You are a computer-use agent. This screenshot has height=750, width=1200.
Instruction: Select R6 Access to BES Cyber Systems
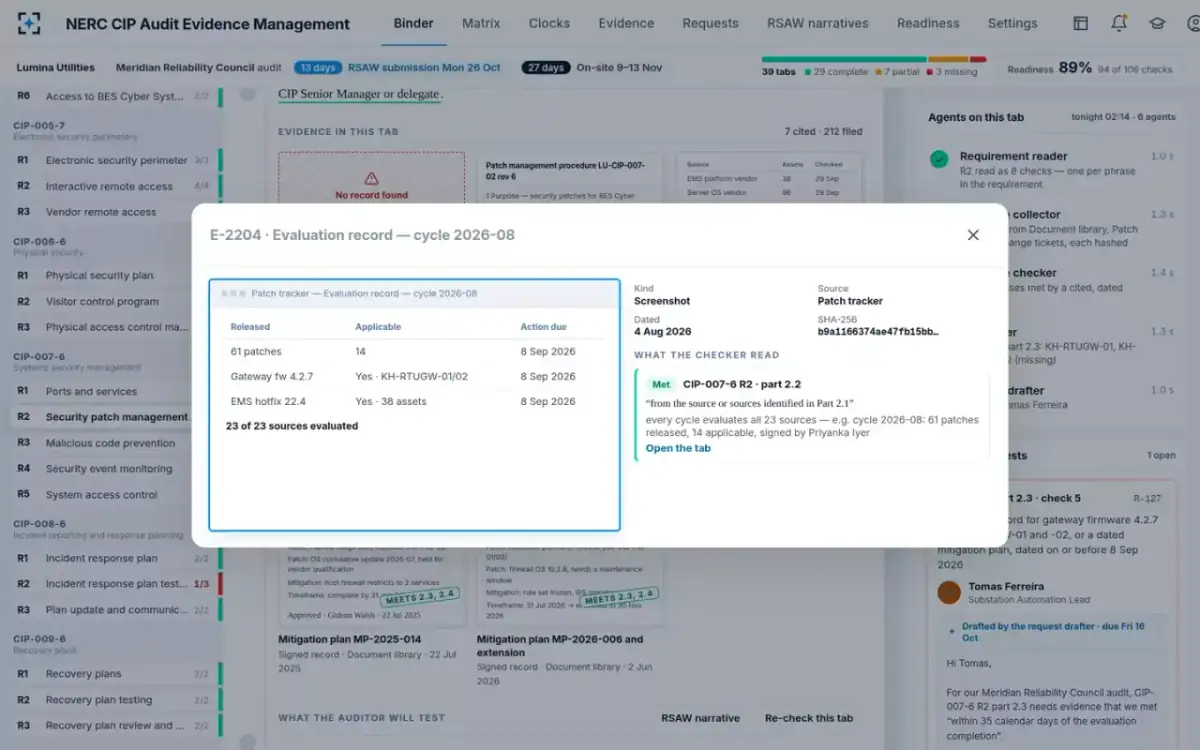(114, 96)
